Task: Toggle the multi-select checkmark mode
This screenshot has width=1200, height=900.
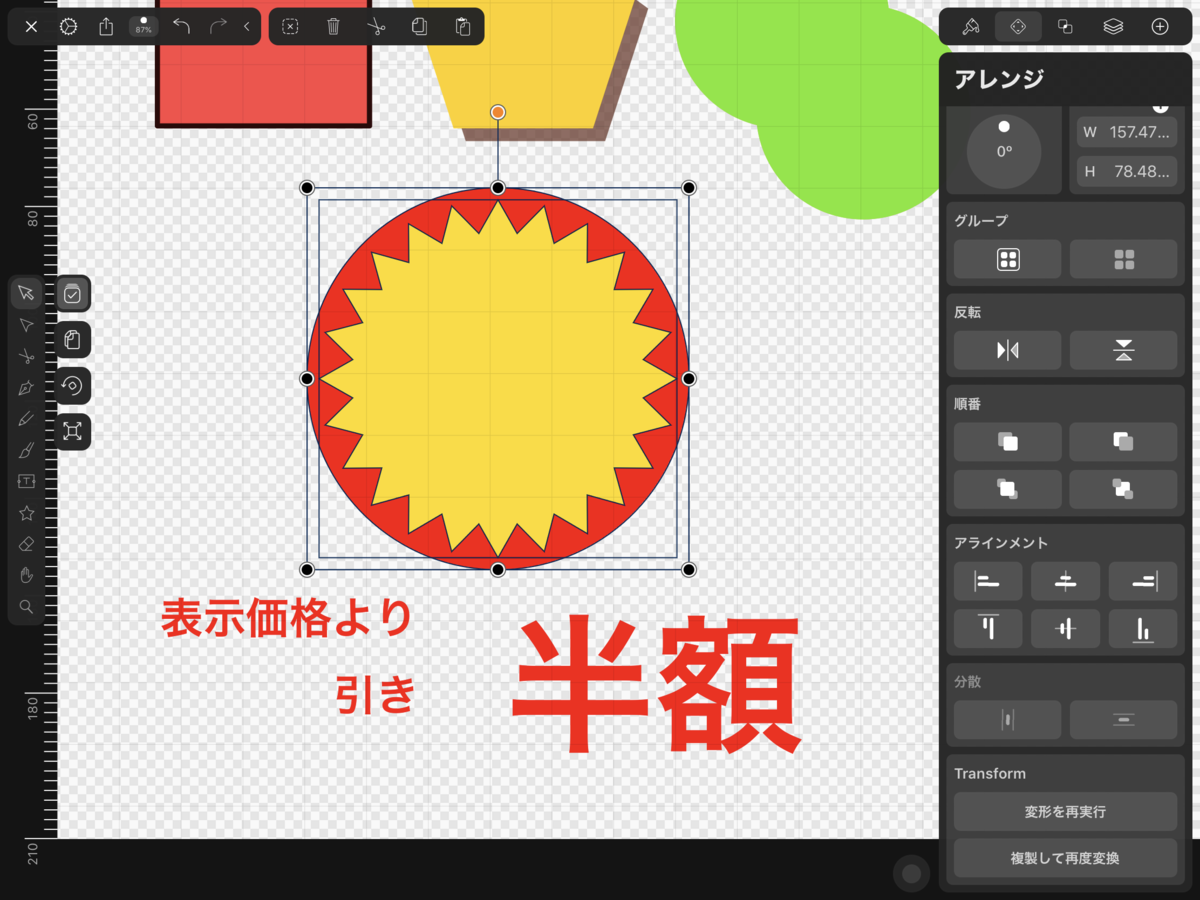Action: 73,293
